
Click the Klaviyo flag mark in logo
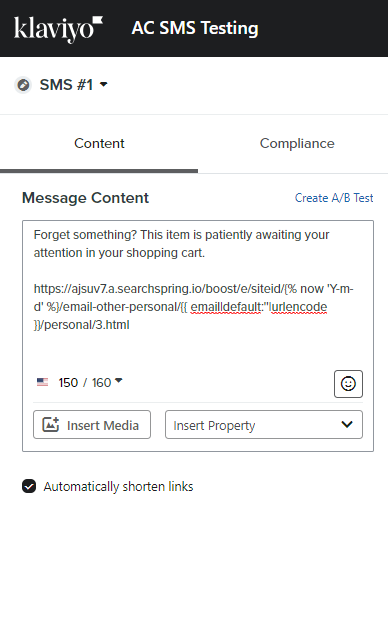98,20
